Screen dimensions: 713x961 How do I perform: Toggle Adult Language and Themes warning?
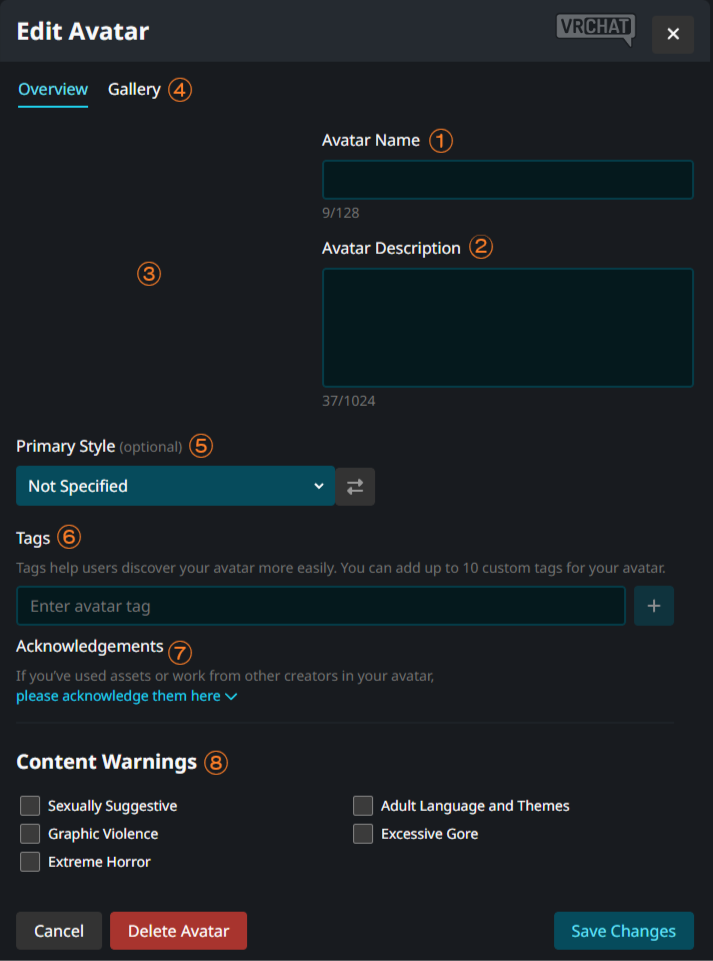363,806
